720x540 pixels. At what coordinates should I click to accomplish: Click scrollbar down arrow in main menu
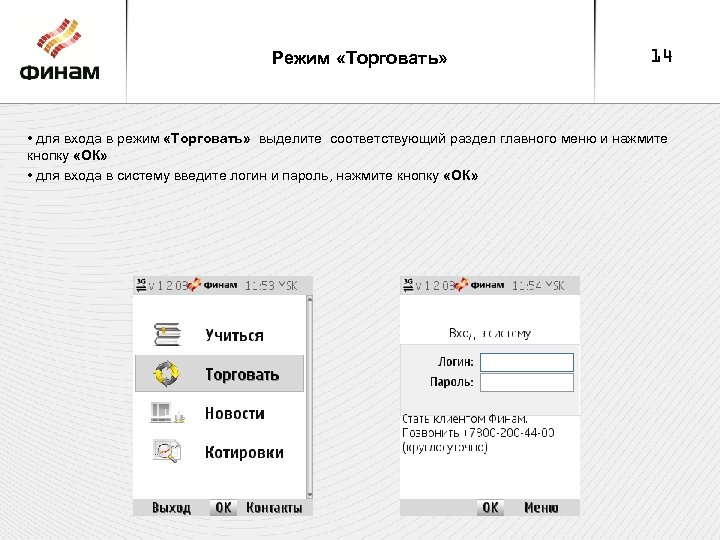tap(309, 495)
